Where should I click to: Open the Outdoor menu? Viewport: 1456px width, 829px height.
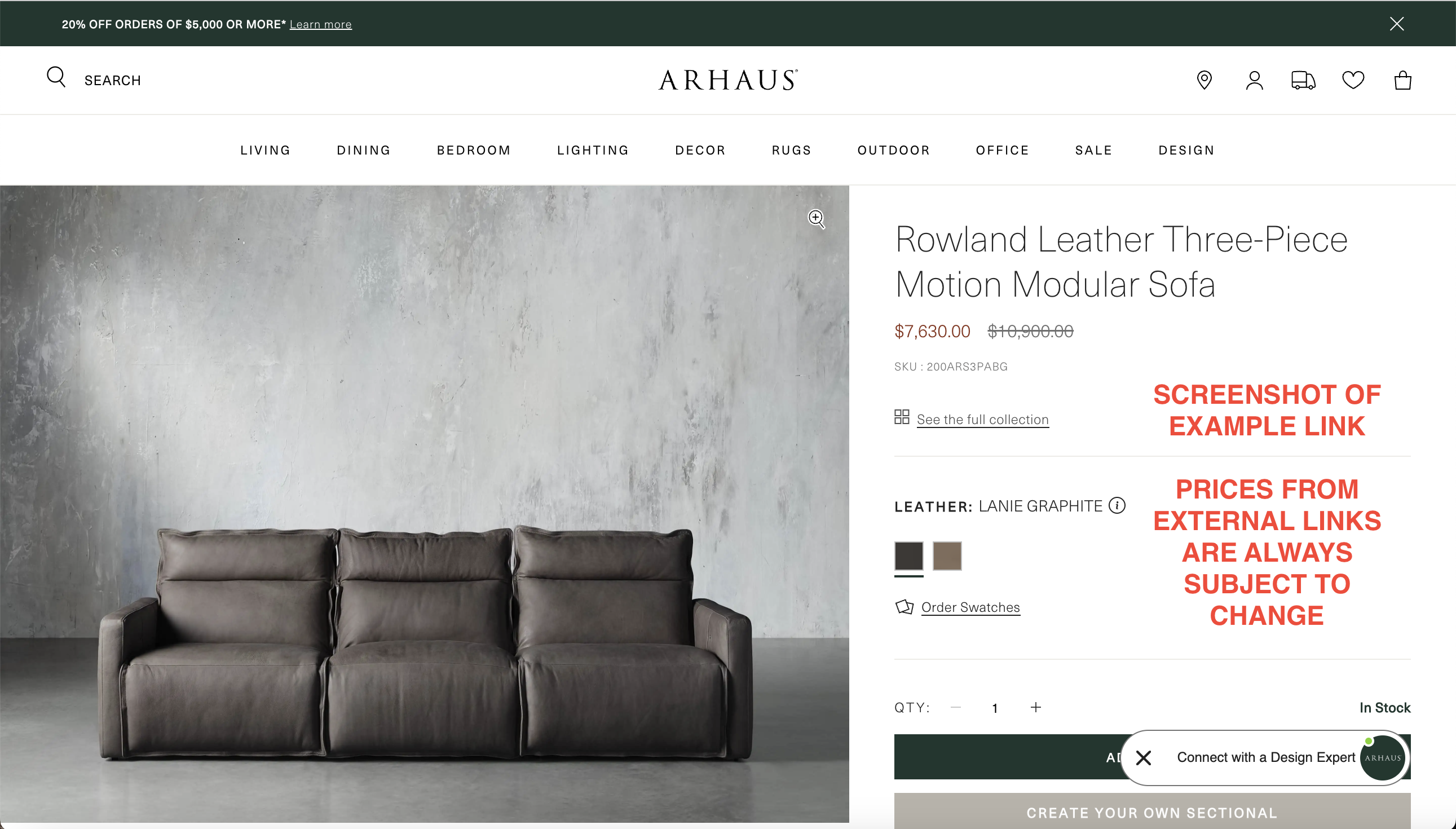tap(894, 150)
